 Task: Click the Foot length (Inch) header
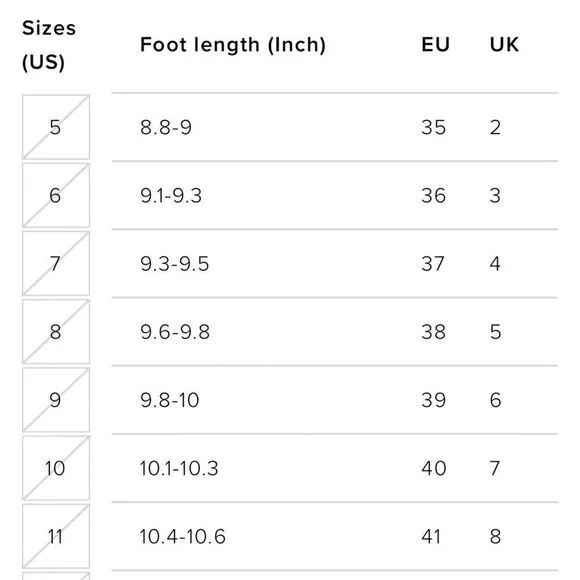coord(233,45)
